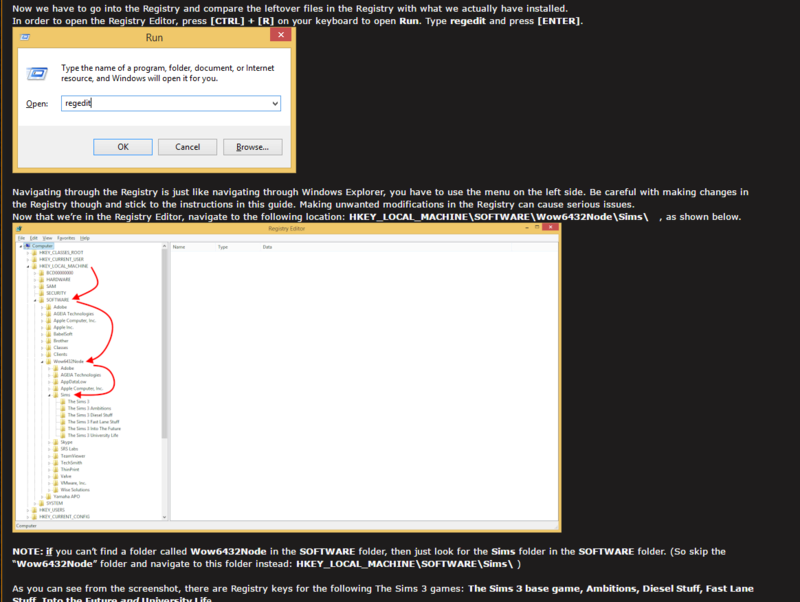Screen dimensions: 800x602
Task: Select the SRS Labs folder icon
Action: click(x=56, y=449)
